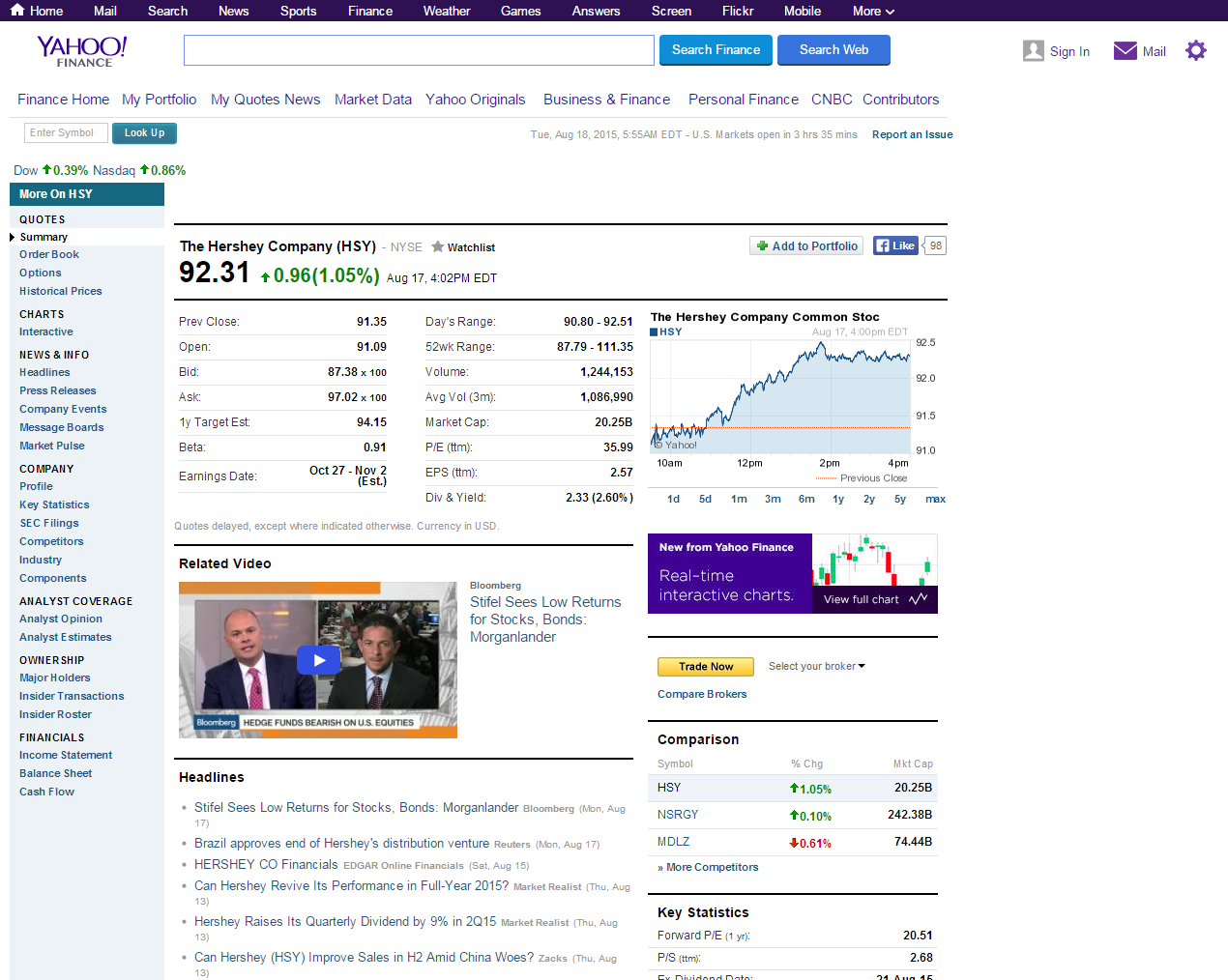
Task: Open NSRGY in comparison table
Action: click(x=678, y=815)
